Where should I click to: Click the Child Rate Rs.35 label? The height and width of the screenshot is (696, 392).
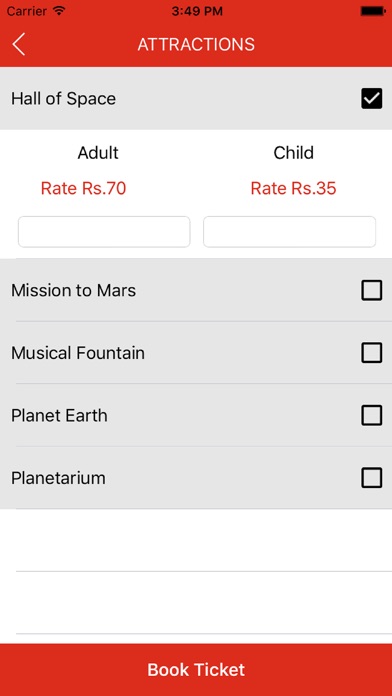coord(293,188)
